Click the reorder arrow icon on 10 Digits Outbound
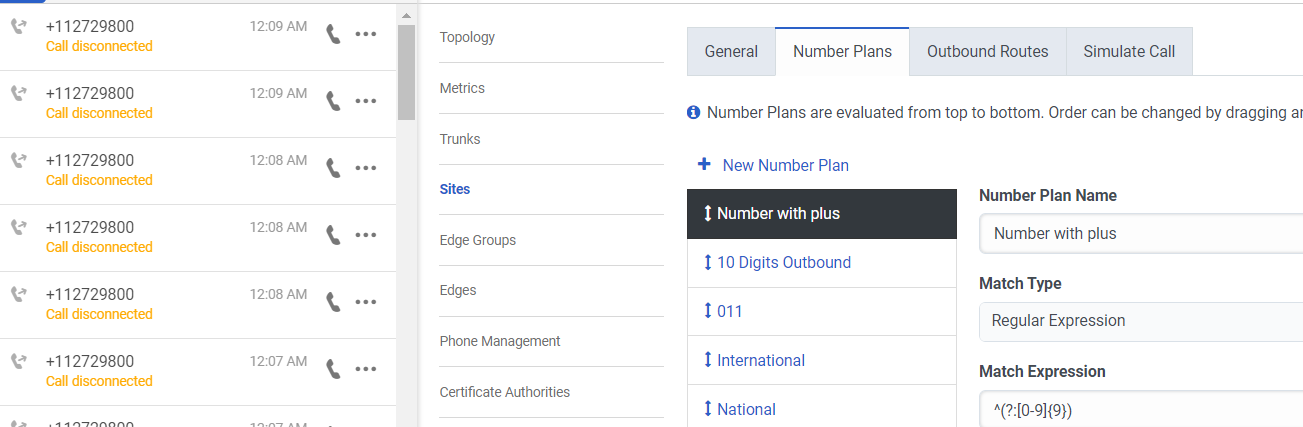 point(708,263)
